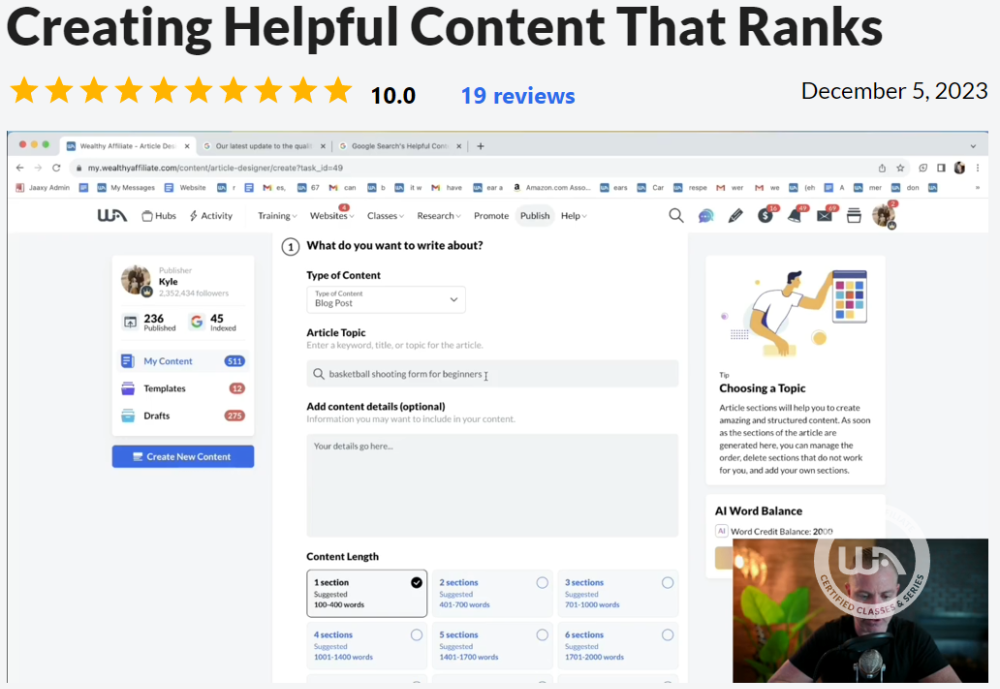Open Hubs in the navbar
This screenshot has height=689, width=1000.
159,216
